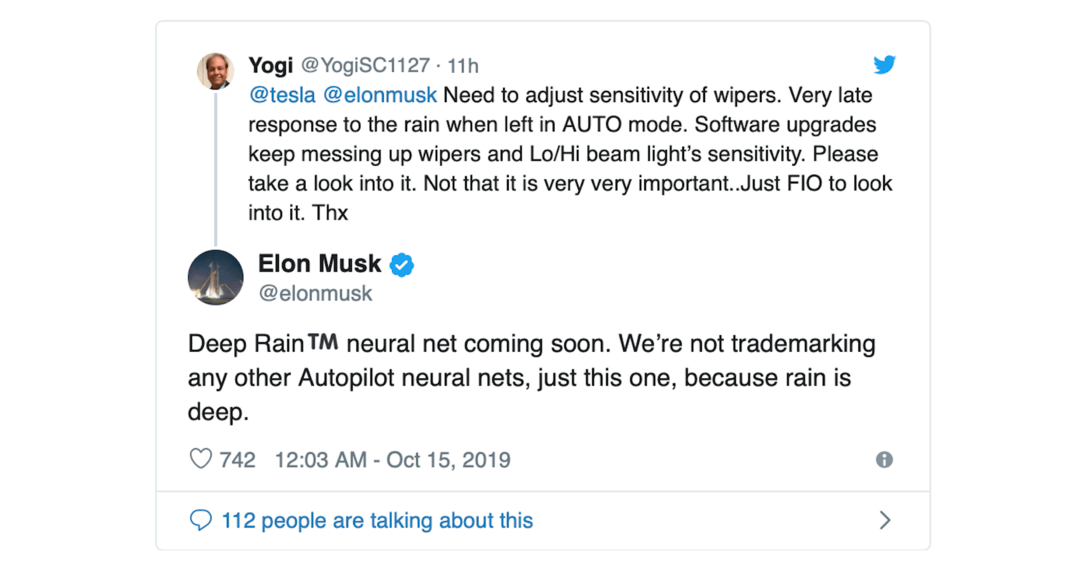Open Elon Musk's rocket avatar
Image resolution: width=1080 pixels, height=572 pixels.
(x=216, y=277)
